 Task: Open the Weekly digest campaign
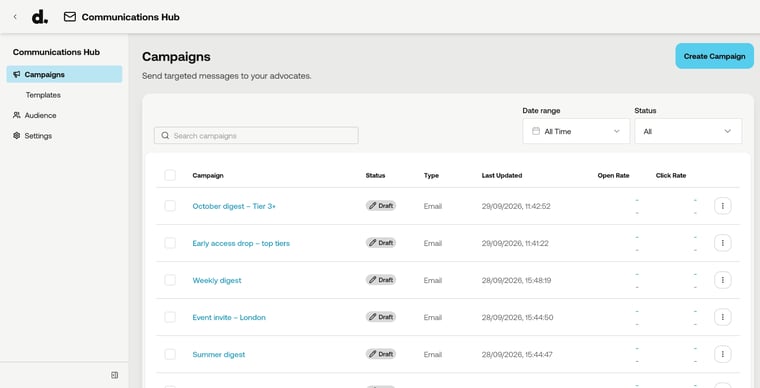pos(217,280)
